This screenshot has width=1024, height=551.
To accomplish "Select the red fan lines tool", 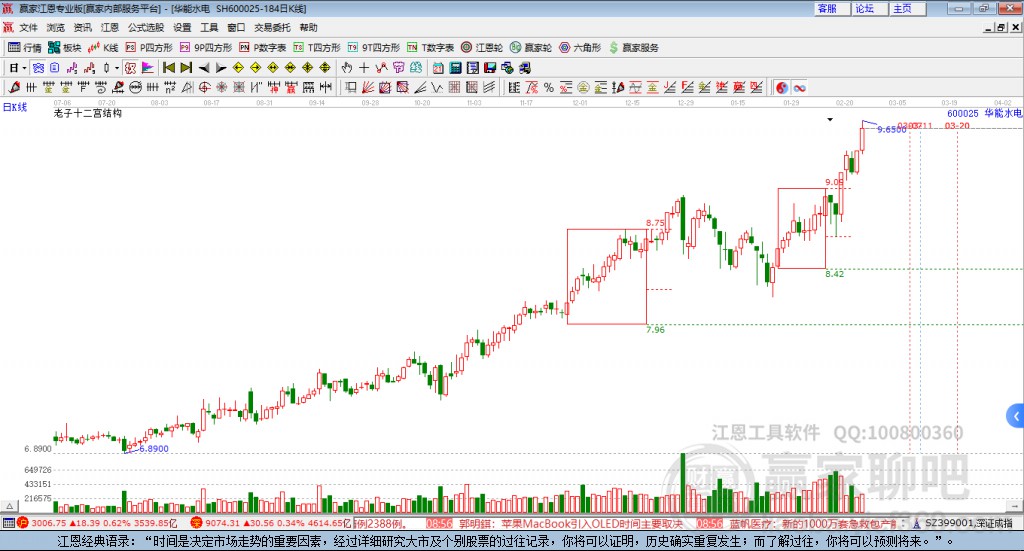I will tap(368, 87).
